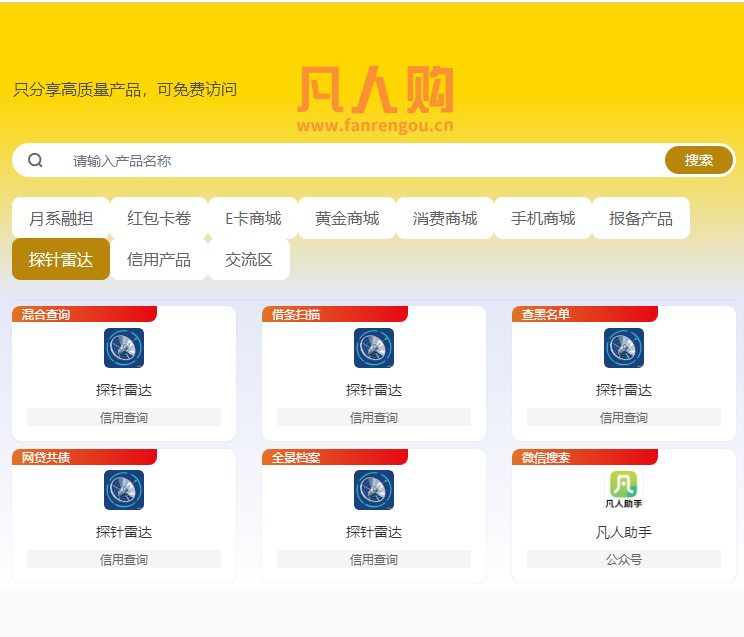Click 探针雷达 title in 借条扫描 card
Screen dimensions: 744x637
[x=374, y=390]
